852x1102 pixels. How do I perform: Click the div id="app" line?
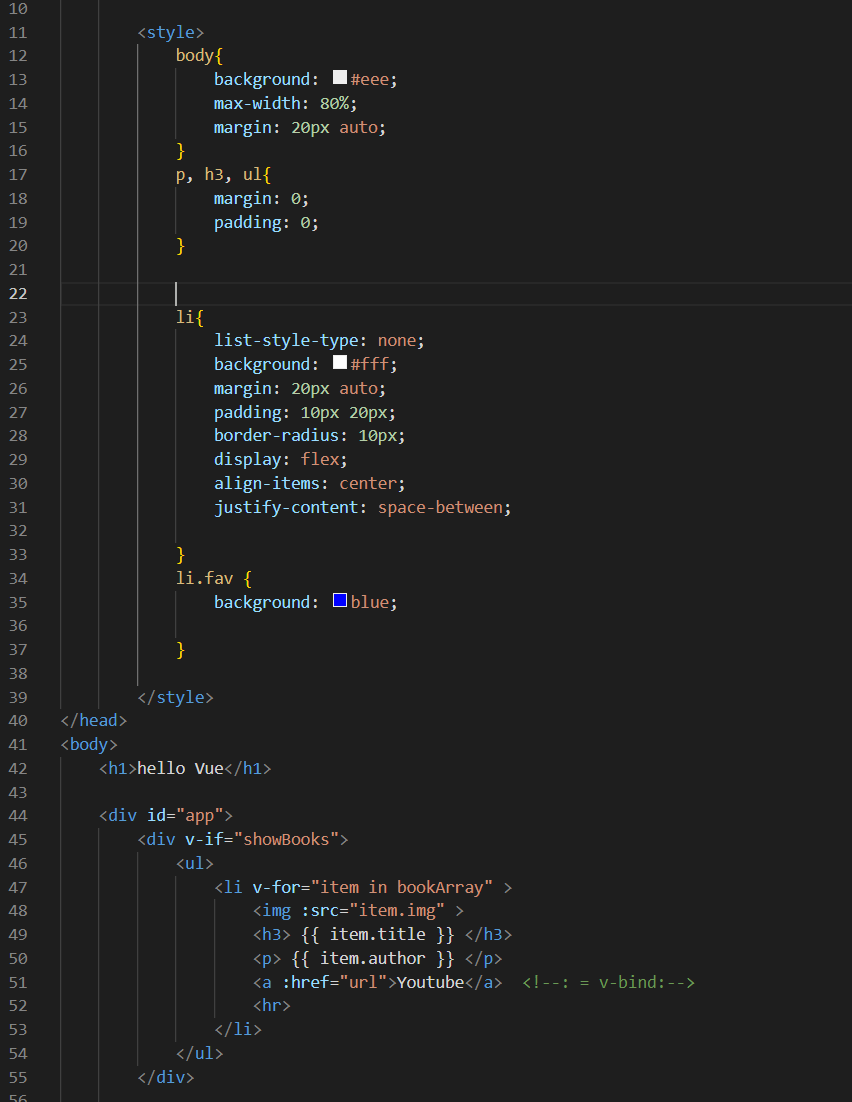[166, 816]
